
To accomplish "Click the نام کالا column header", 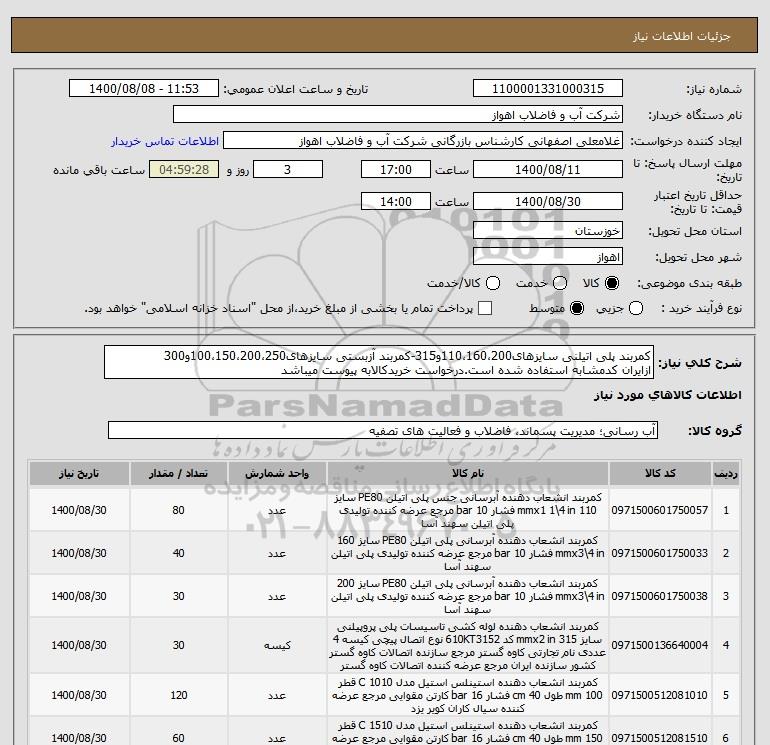I will [468, 473].
